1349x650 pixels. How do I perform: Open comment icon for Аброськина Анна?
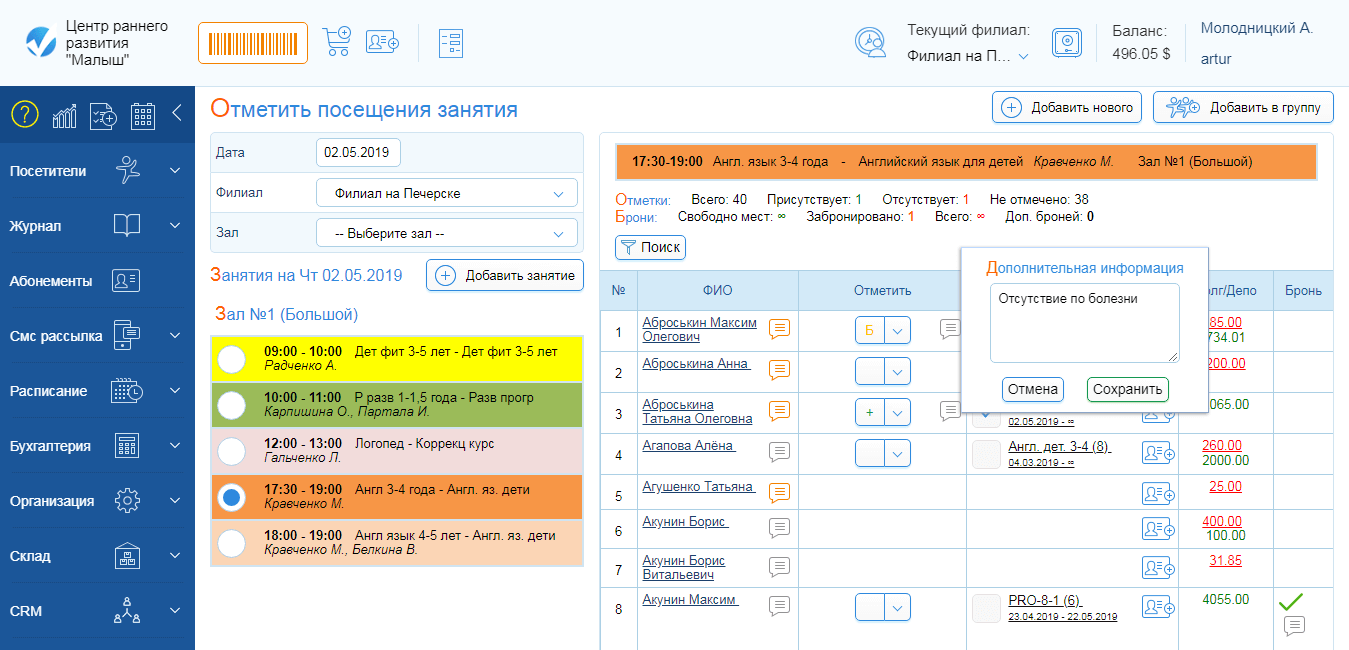(779, 370)
